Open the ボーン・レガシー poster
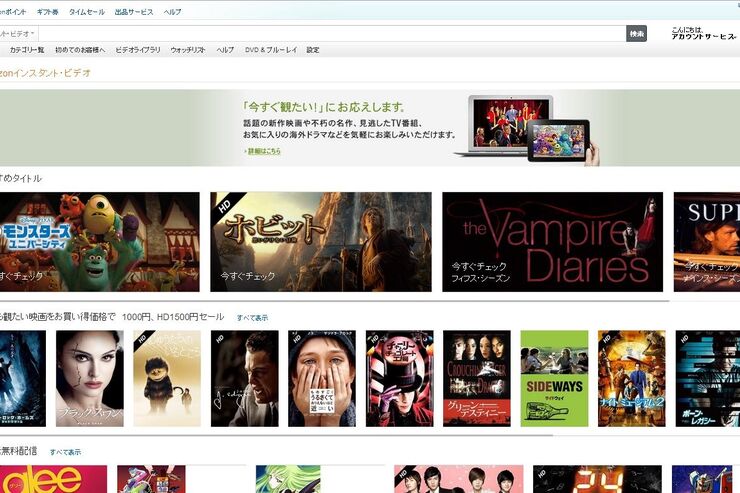Viewport: 740px width, 493px height. click(x=707, y=378)
